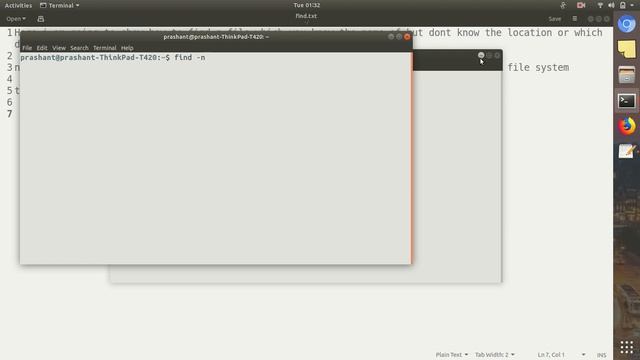
Task: Click the Save button in gedit
Action: point(554,19)
